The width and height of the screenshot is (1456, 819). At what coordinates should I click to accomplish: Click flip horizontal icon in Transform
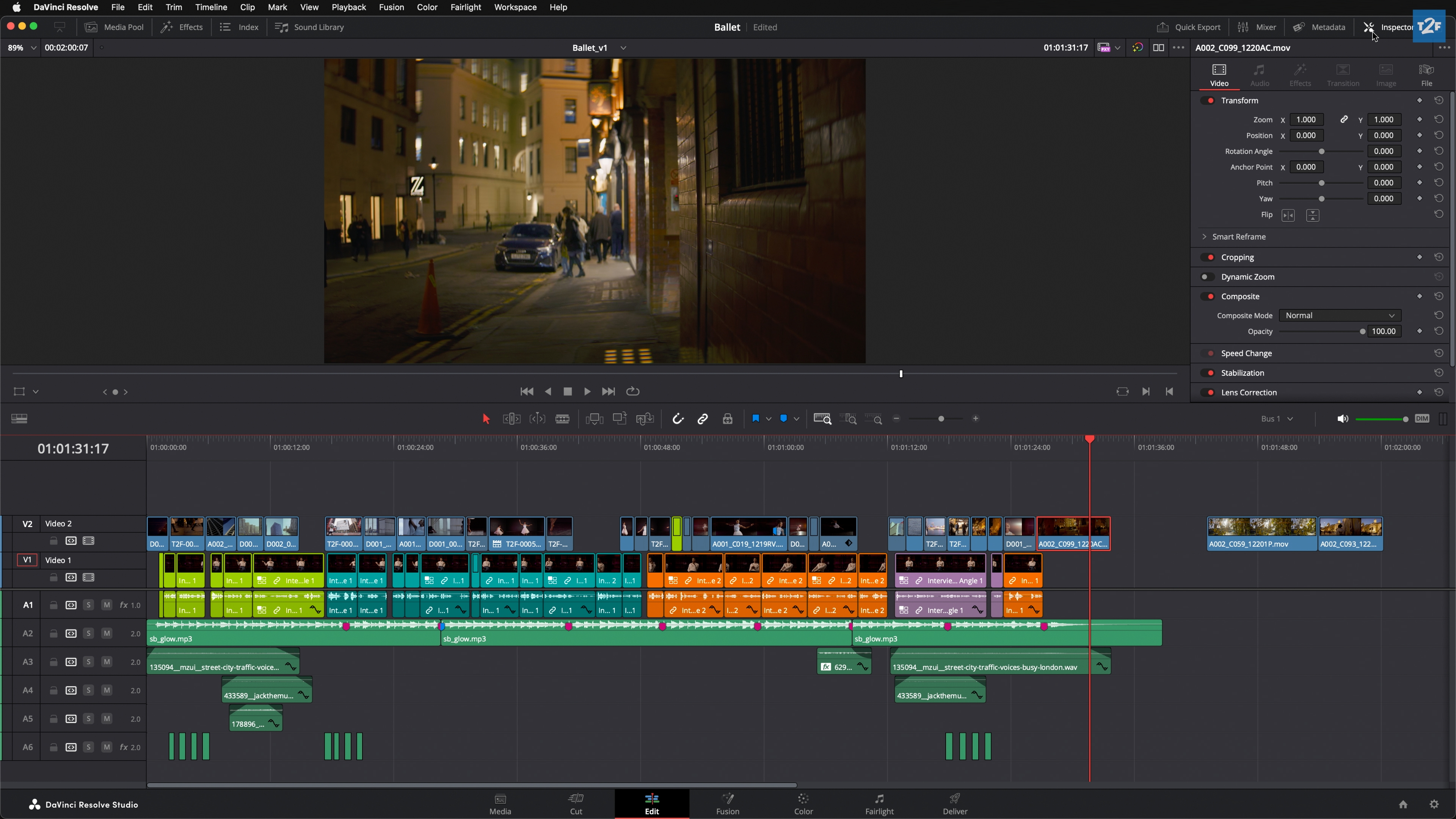tap(1288, 215)
